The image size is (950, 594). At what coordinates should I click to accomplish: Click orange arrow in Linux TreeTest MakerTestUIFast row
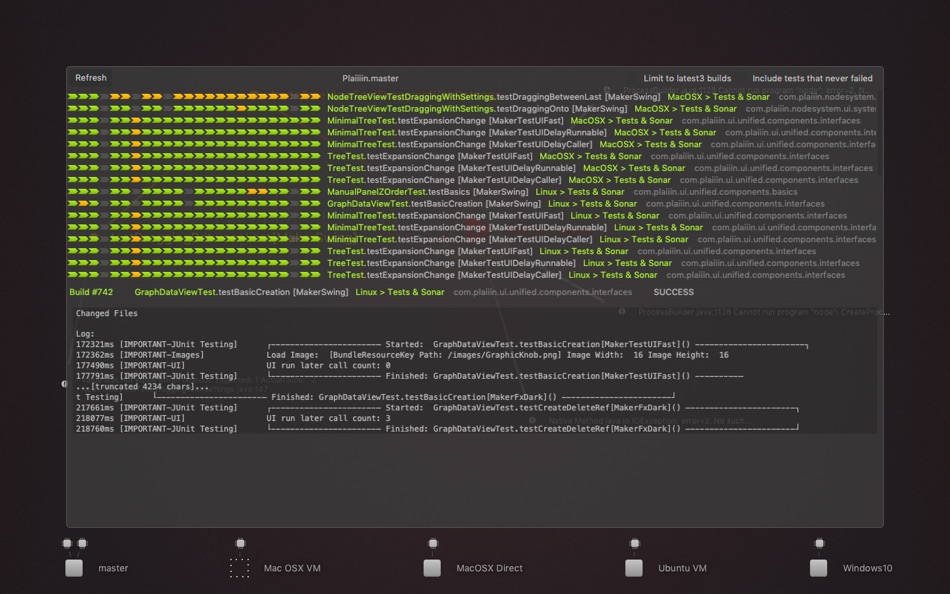(136, 251)
